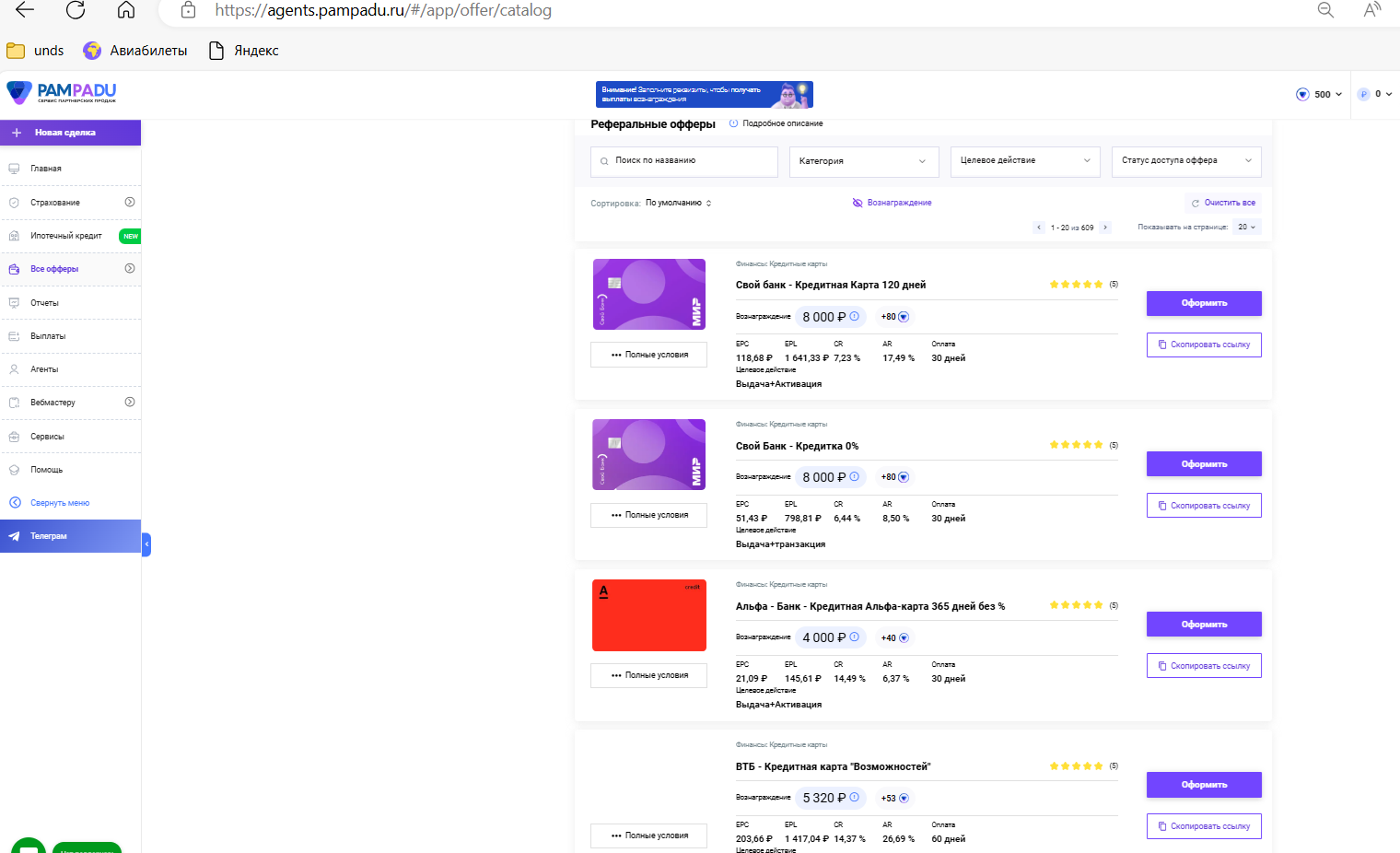Screen dimensions: 1400x853
Task: Clear filters with Очистить все
Action: 1223,203
